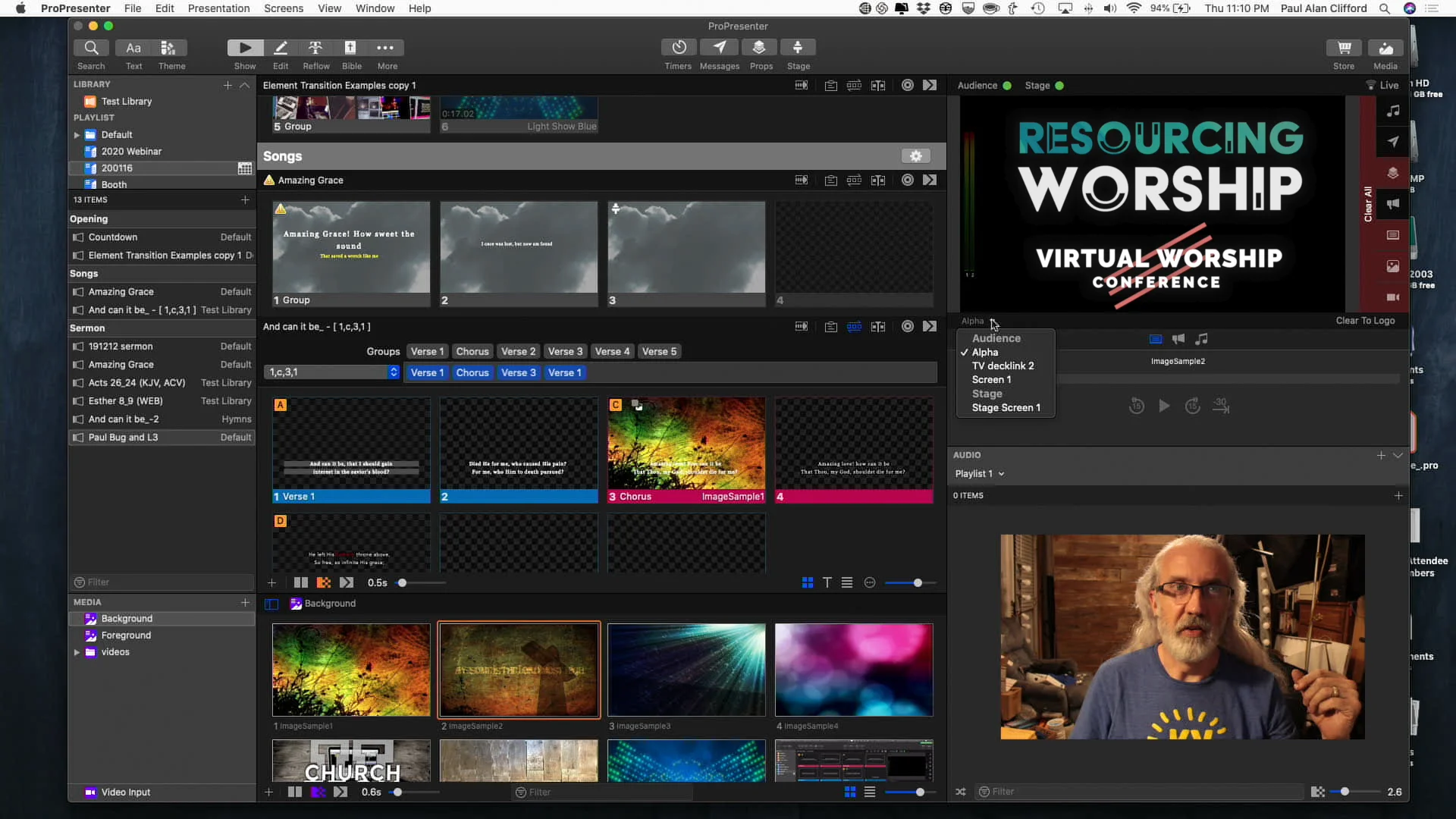Click the Clear To Logo button
1456x819 pixels.
pos(1365,320)
